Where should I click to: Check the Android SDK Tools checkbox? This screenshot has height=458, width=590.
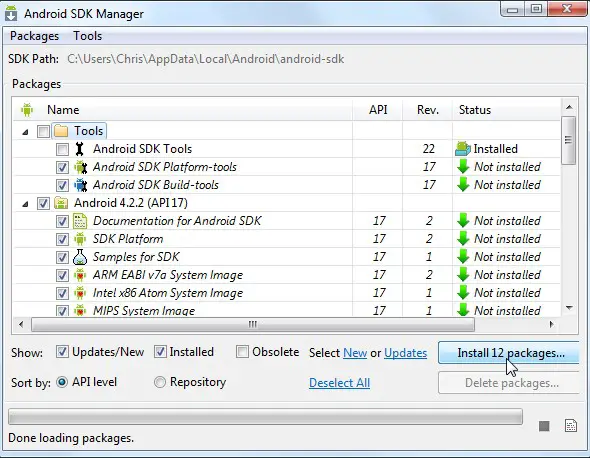(62, 149)
